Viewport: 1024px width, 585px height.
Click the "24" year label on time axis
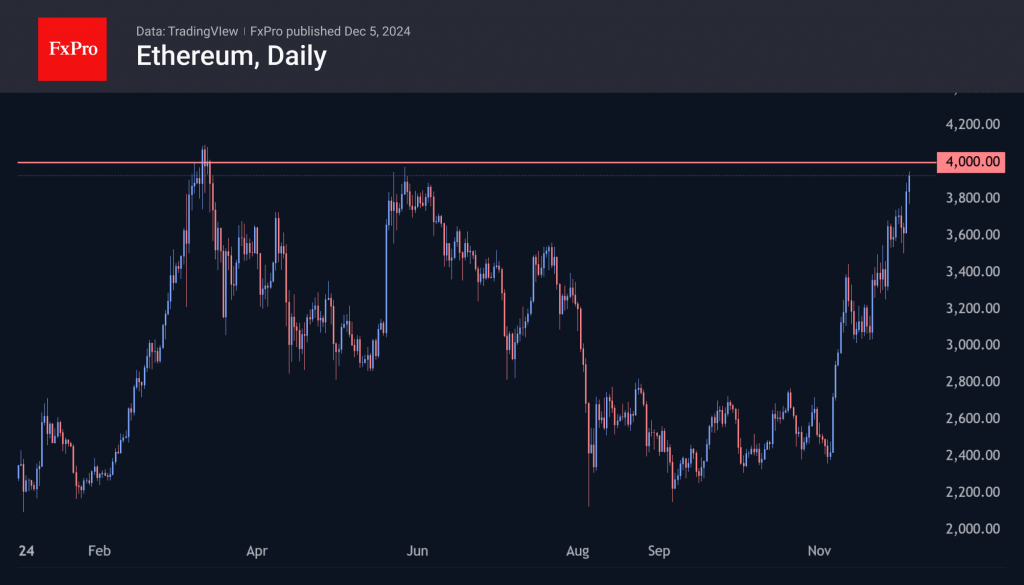pos(26,551)
